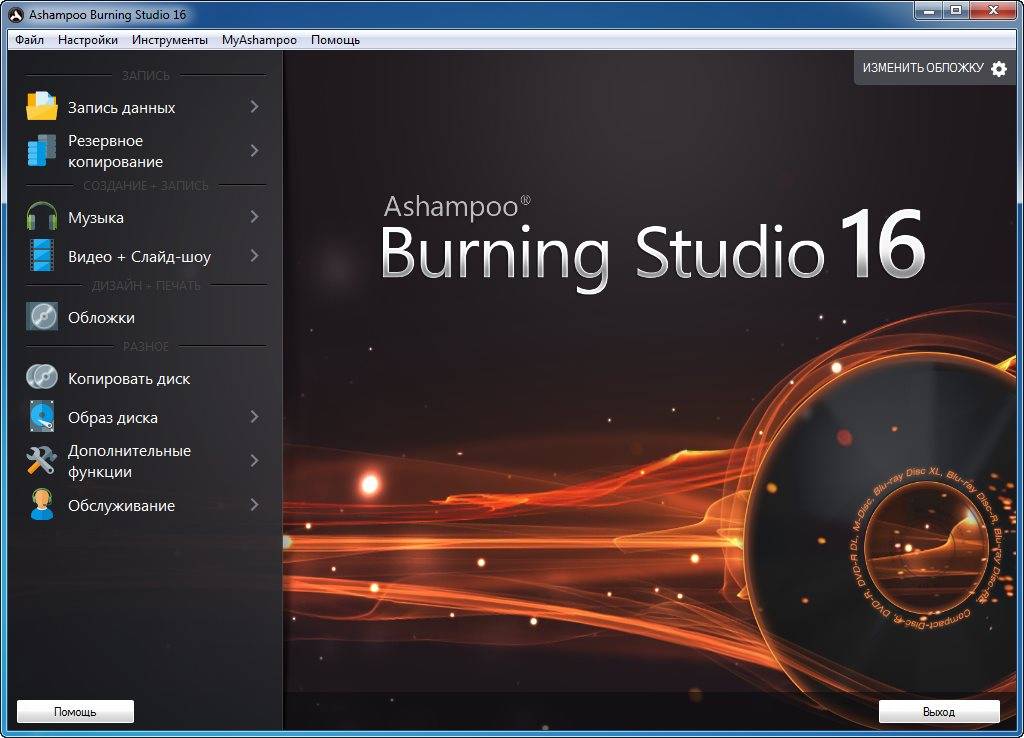Click the Резервное копирование backup icon

click(42, 150)
